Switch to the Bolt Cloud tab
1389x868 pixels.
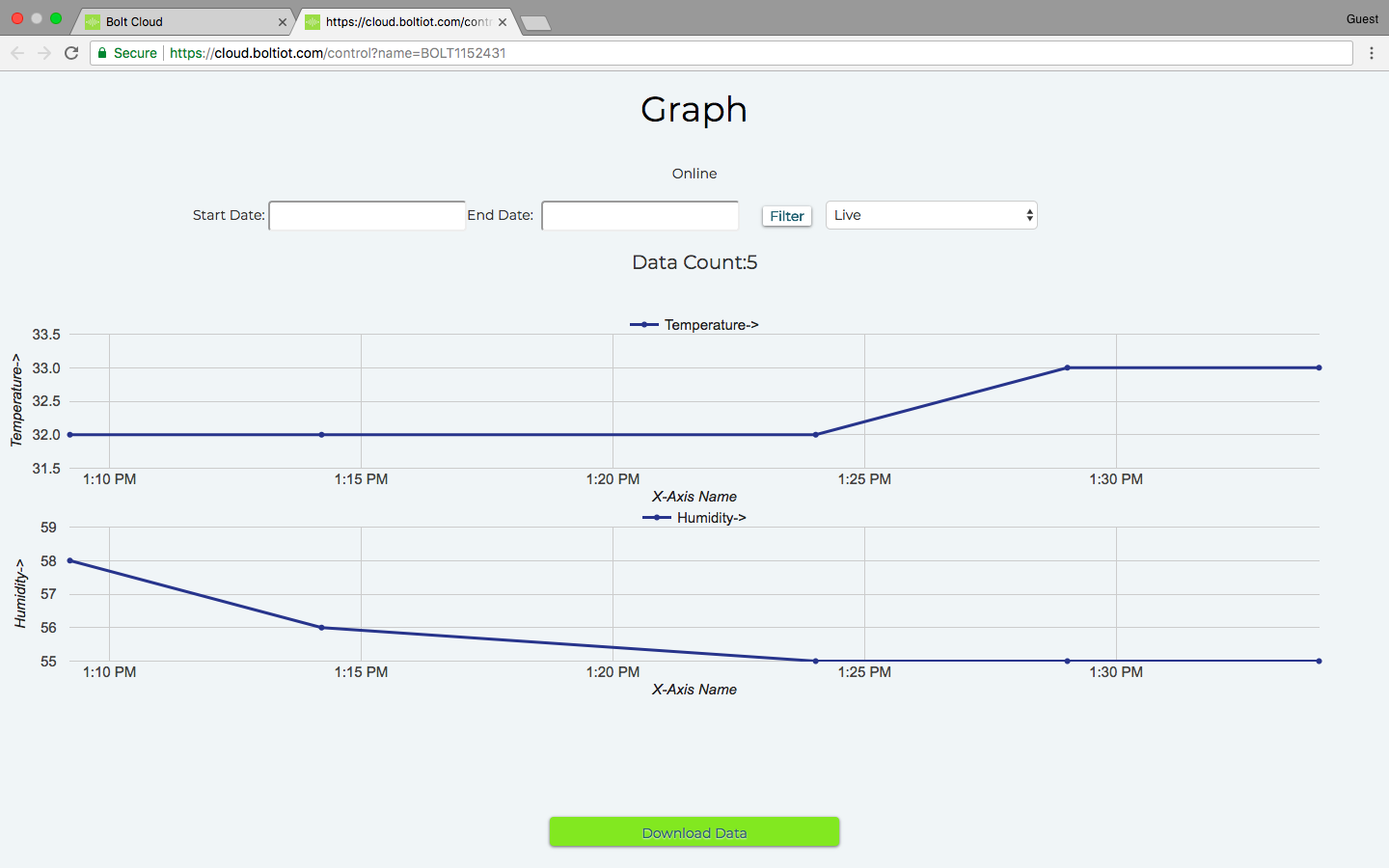[174, 20]
